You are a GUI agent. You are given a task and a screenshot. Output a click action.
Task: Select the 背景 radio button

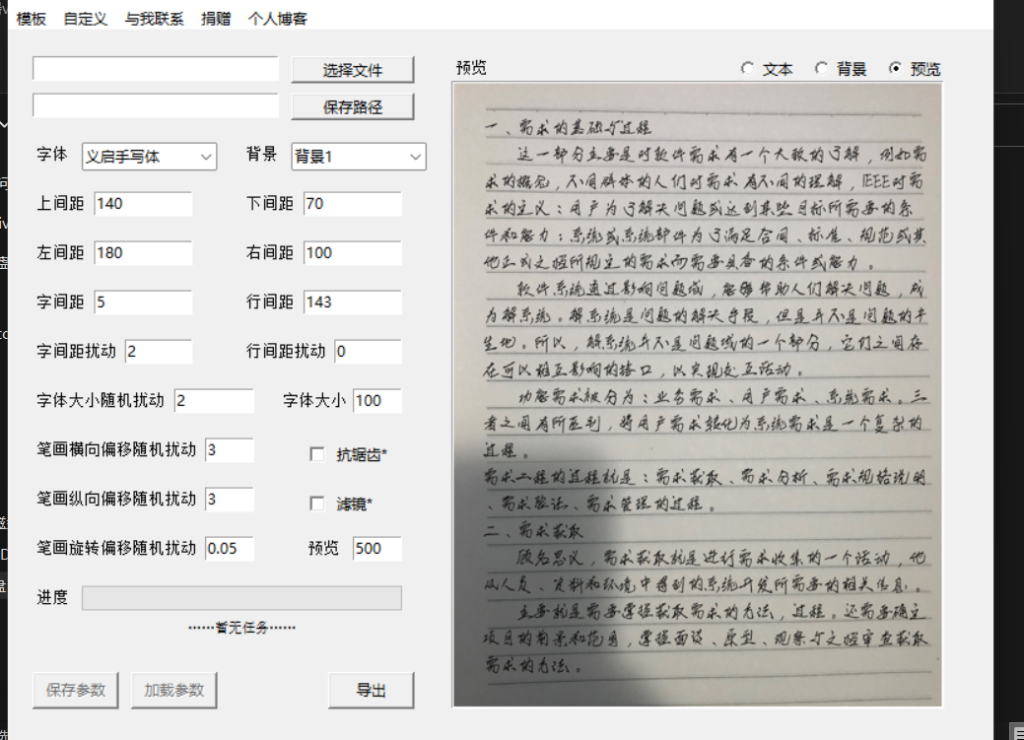point(821,69)
